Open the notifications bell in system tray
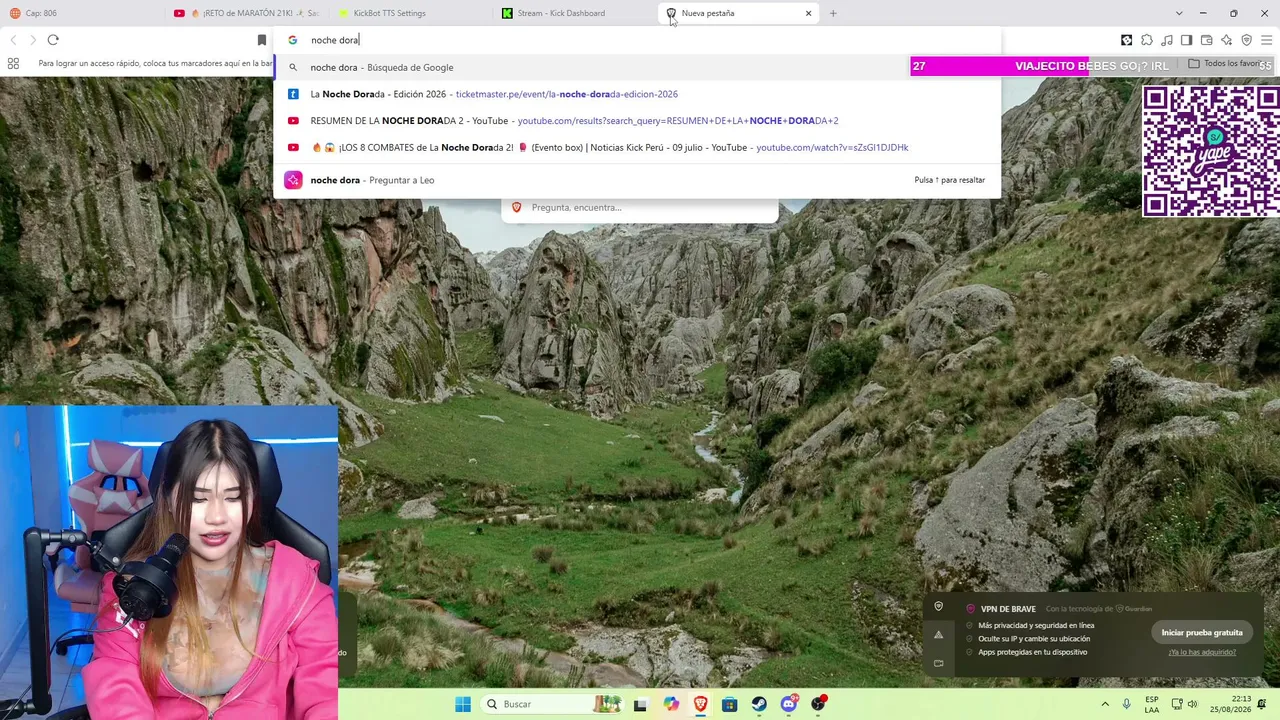The height and width of the screenshot is (720, 1280). [1264, 704]
